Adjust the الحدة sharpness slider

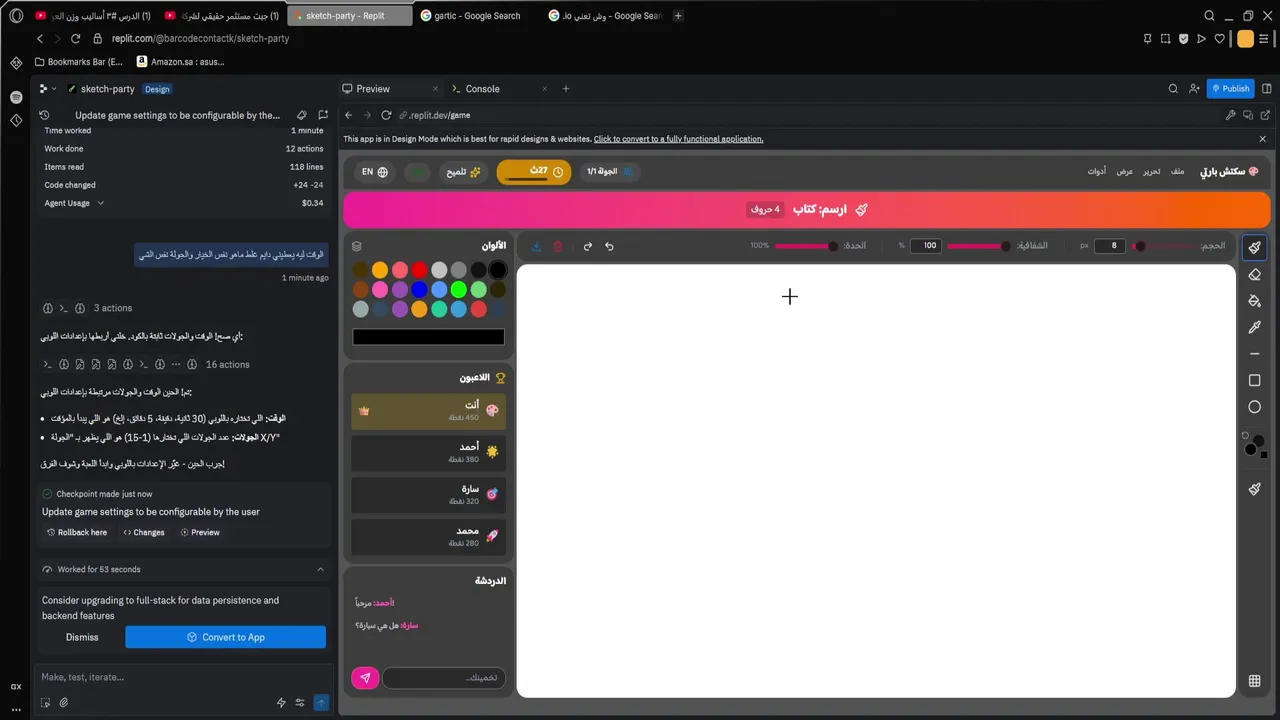[x=807, y=246]
